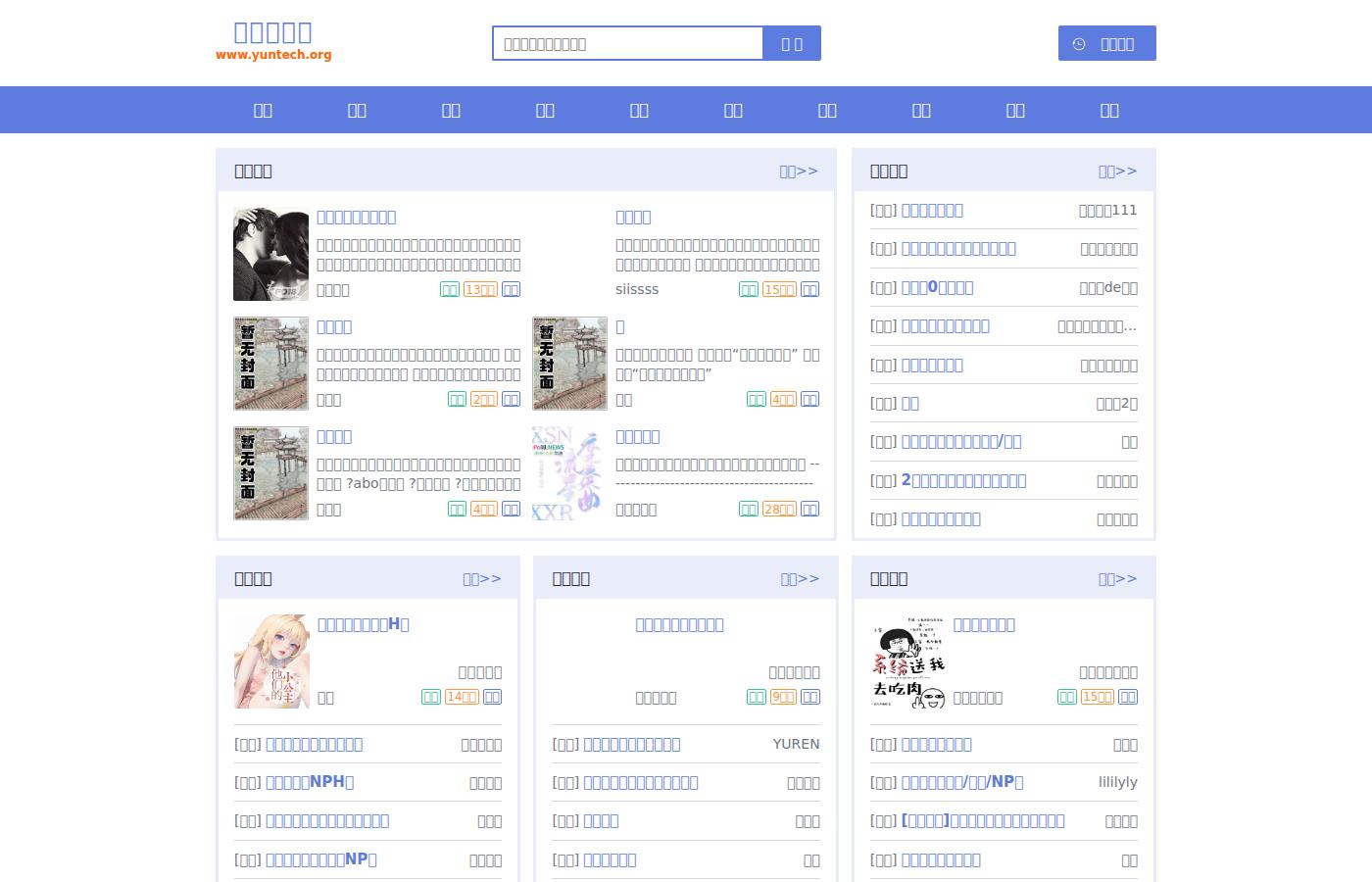
Task: Open list title in the YUREN row
Action: coord(631,744)
